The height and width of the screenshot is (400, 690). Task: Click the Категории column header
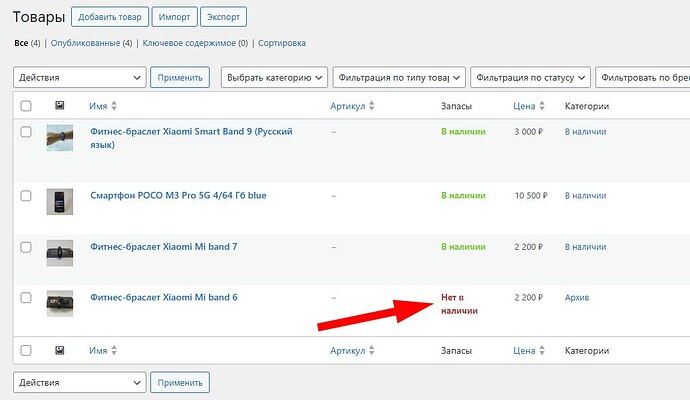[x=587, y=106]
